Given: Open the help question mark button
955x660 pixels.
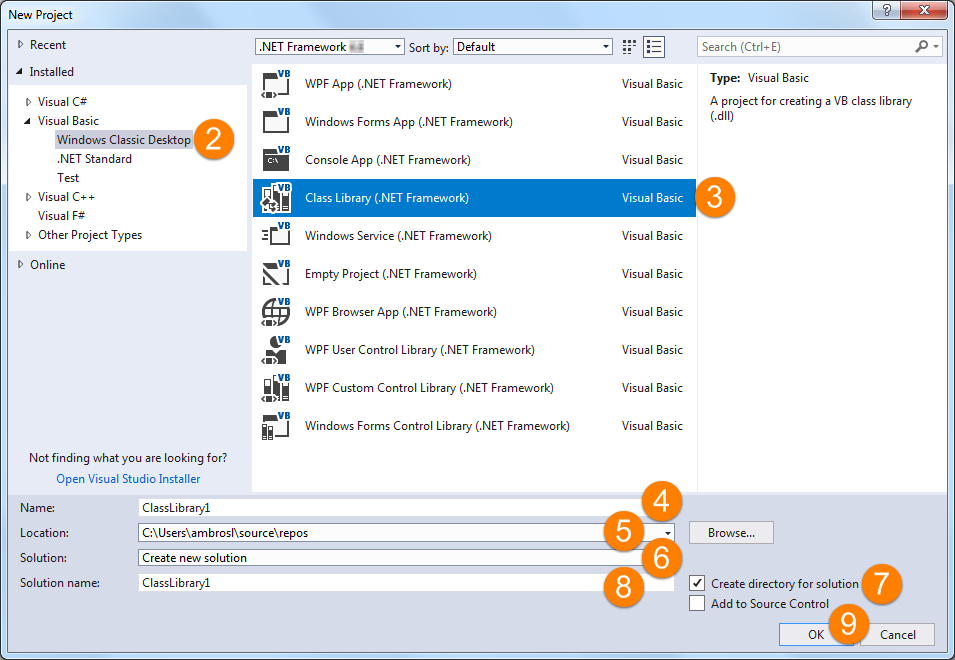Looking at the screenshot, I should pos(886,10).
